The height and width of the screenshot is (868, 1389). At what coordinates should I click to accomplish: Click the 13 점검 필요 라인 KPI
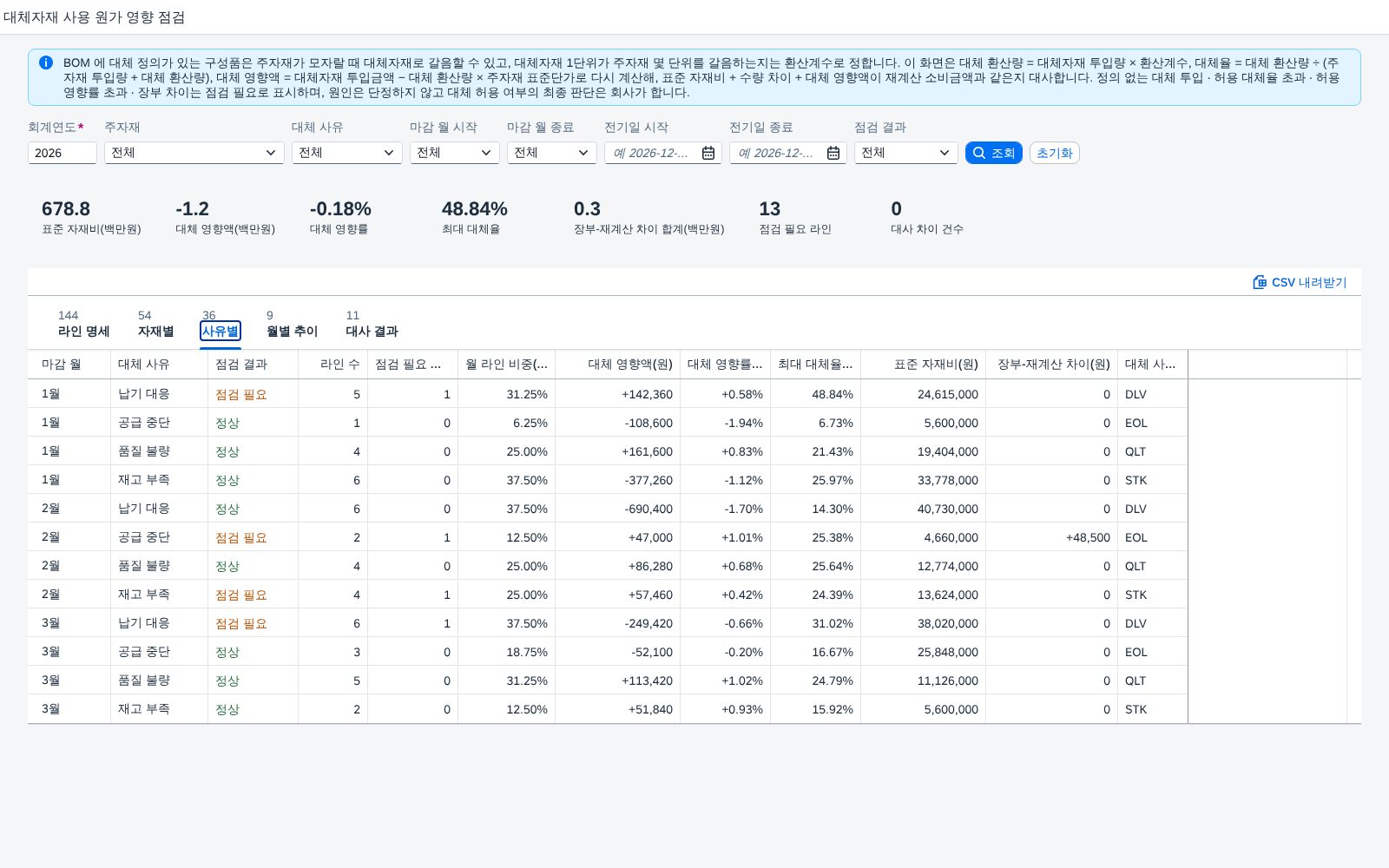pyautogui.click(x=795, y=218)
